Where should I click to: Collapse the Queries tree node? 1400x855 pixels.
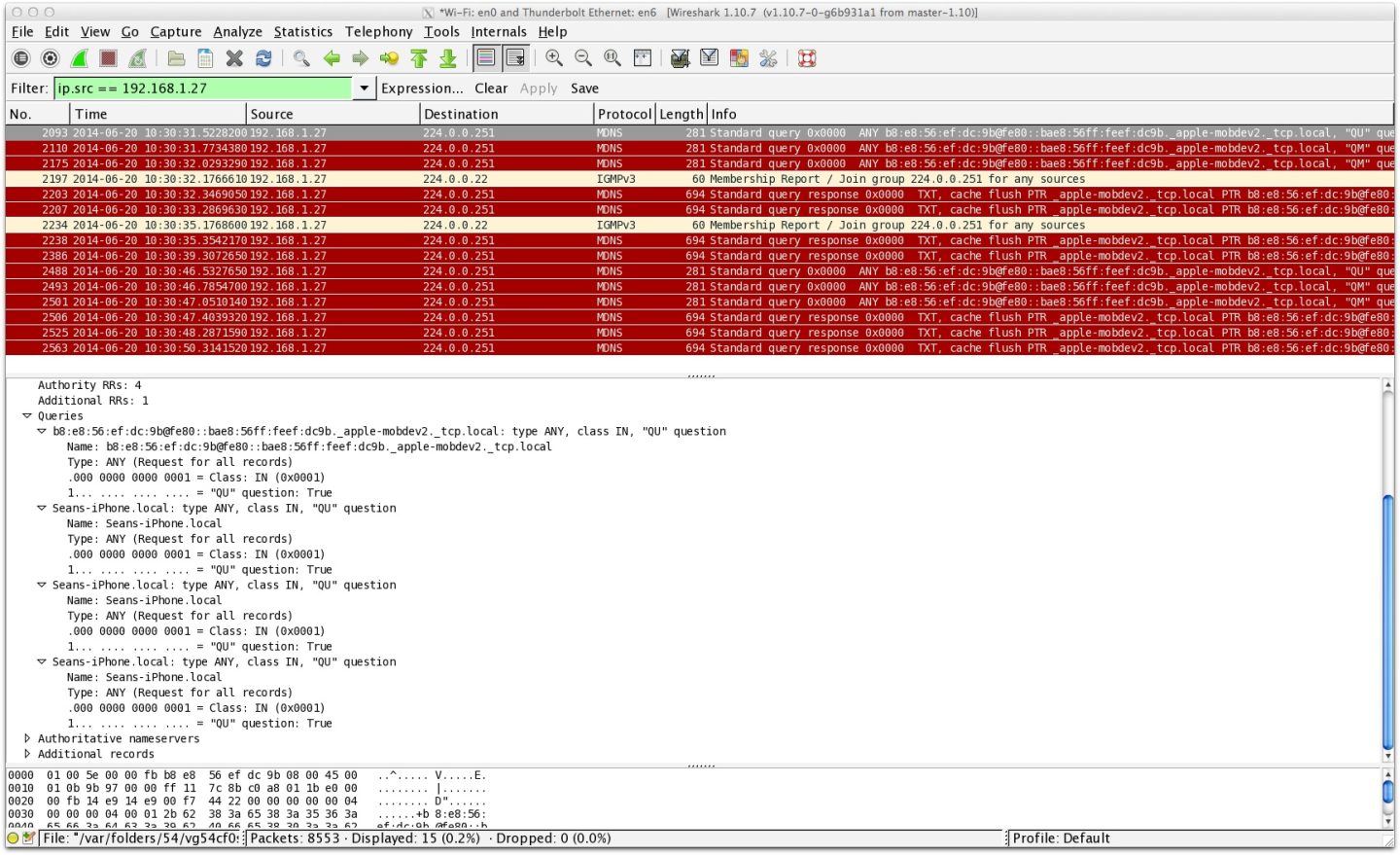point(27,416)
